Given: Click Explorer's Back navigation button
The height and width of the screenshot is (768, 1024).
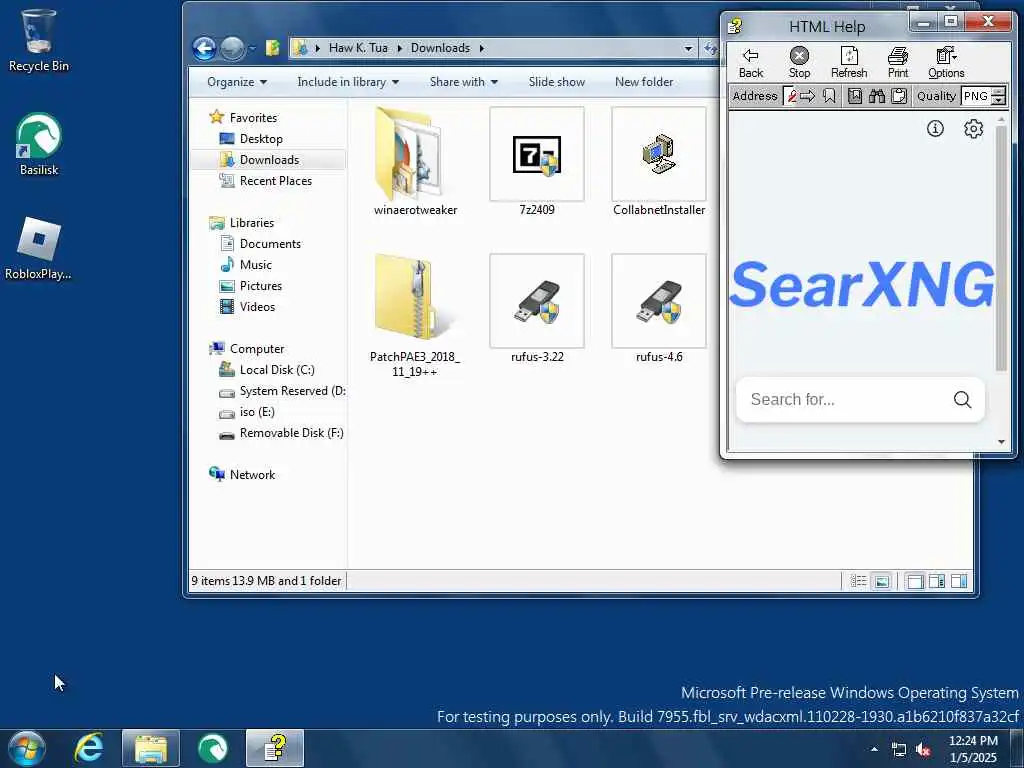Looking at the screenshot, I should pos(204,48).
